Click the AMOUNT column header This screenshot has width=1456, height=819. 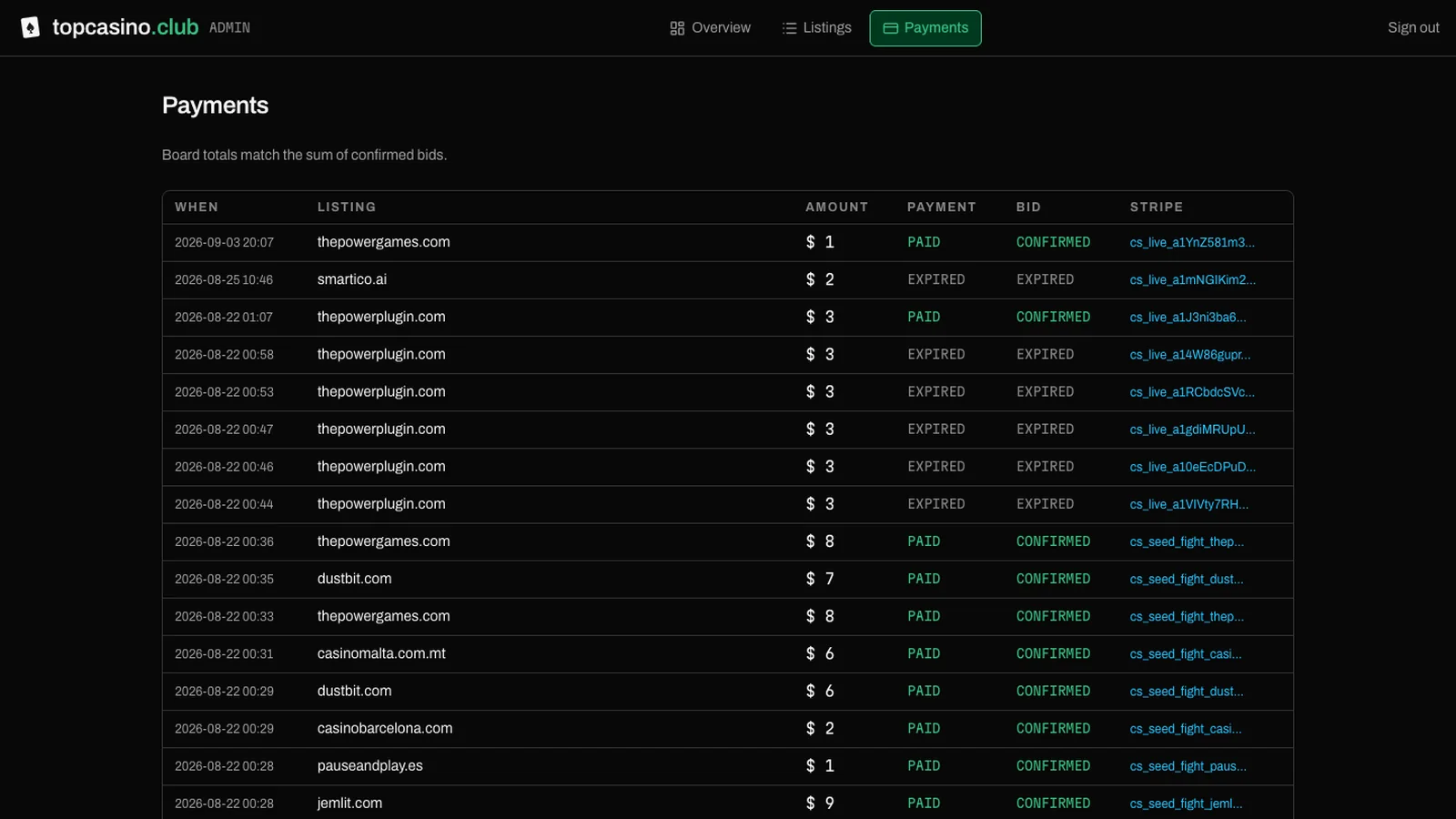point(836,207)
